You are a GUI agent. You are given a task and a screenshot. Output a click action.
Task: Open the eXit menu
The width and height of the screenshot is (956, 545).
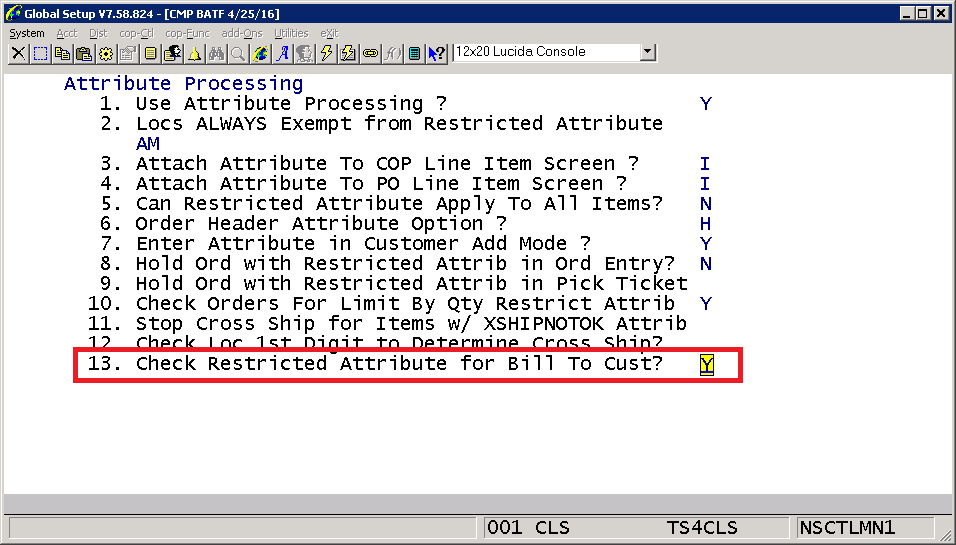tap(329, 33)
